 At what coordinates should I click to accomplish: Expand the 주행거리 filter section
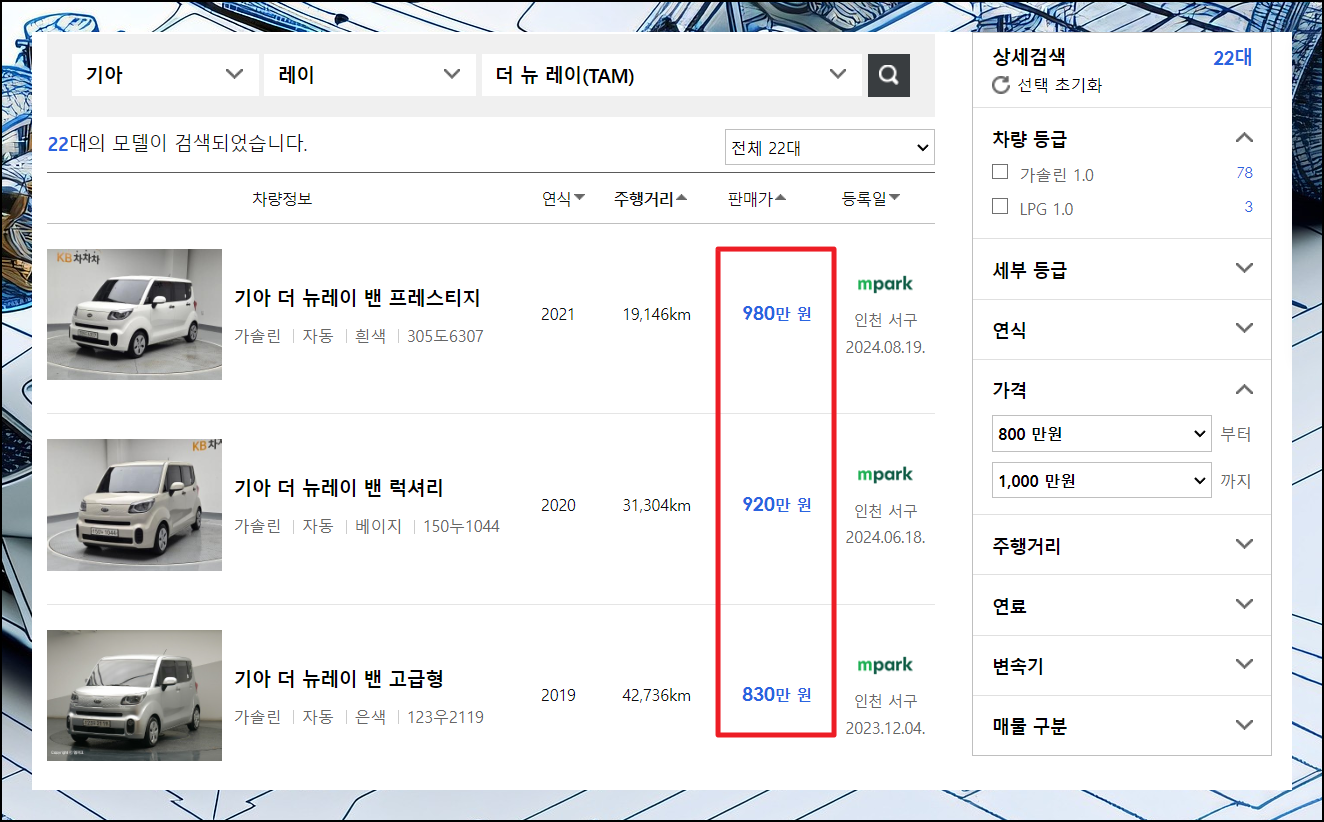[1244, 544]
